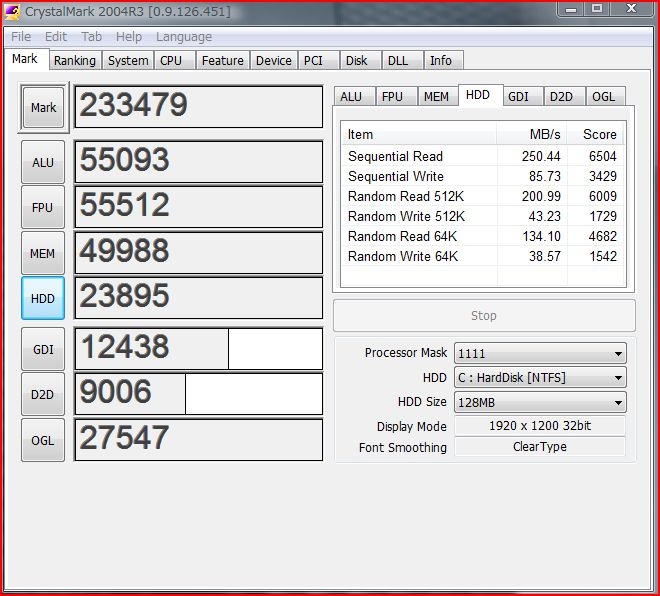Open the Help menu
Image resolution: width=660 pixels, height=596 pixels.
click(129, 37)
